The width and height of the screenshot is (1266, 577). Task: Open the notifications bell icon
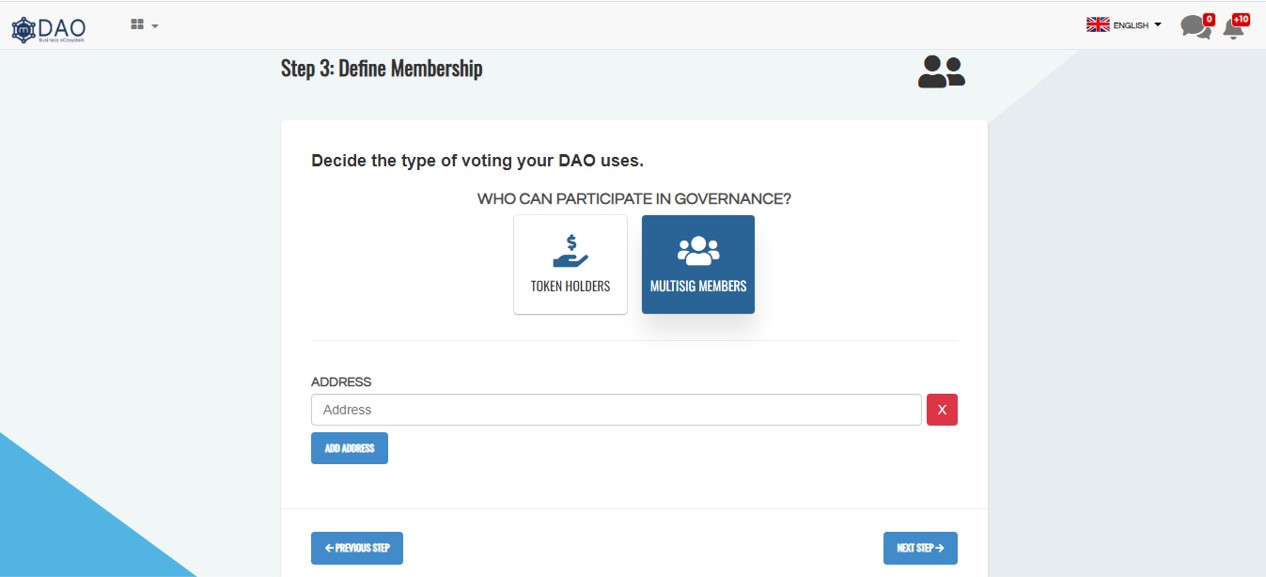click(1234, 29)
